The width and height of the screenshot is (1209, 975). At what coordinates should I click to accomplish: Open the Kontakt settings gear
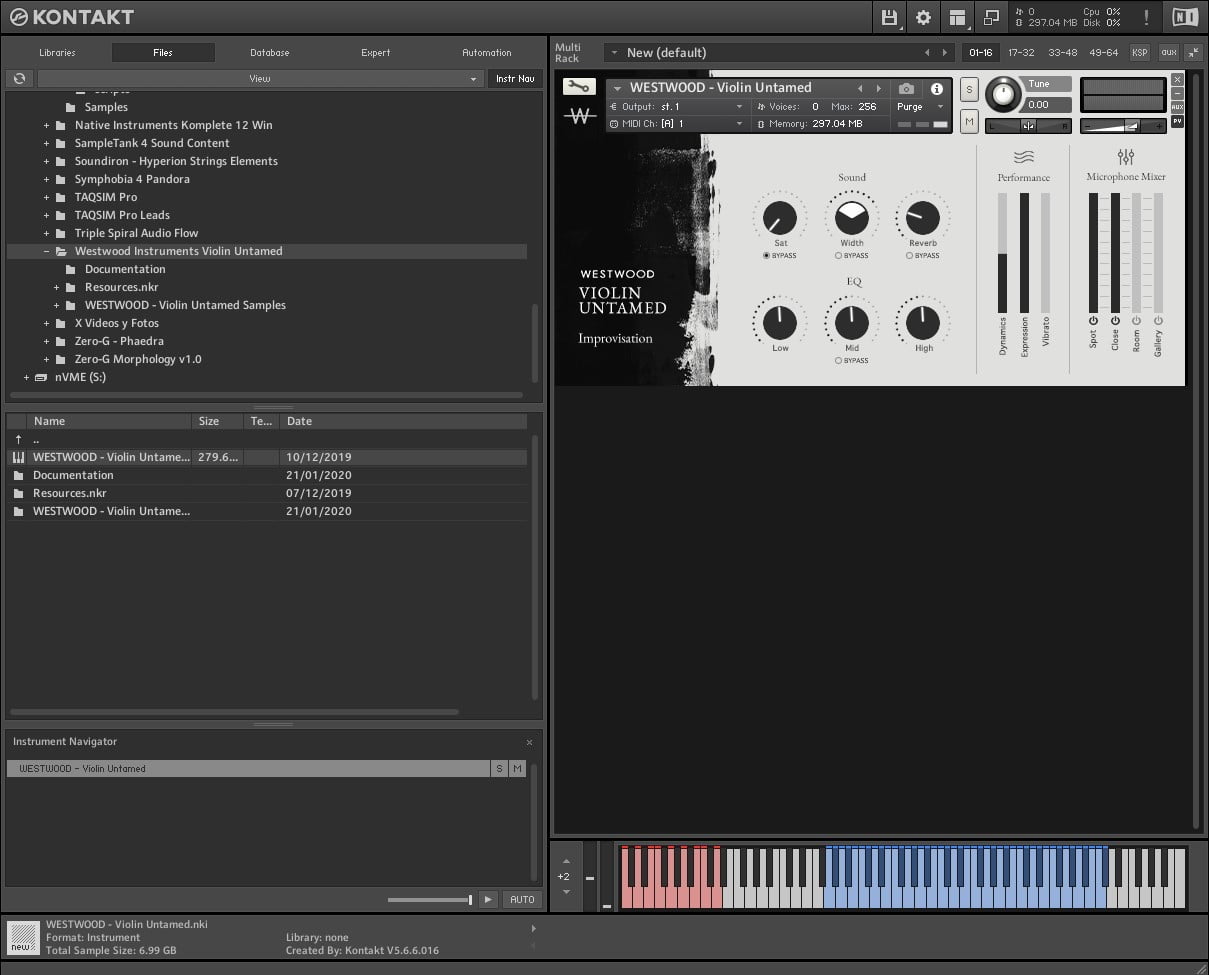(x=923, y=17)
